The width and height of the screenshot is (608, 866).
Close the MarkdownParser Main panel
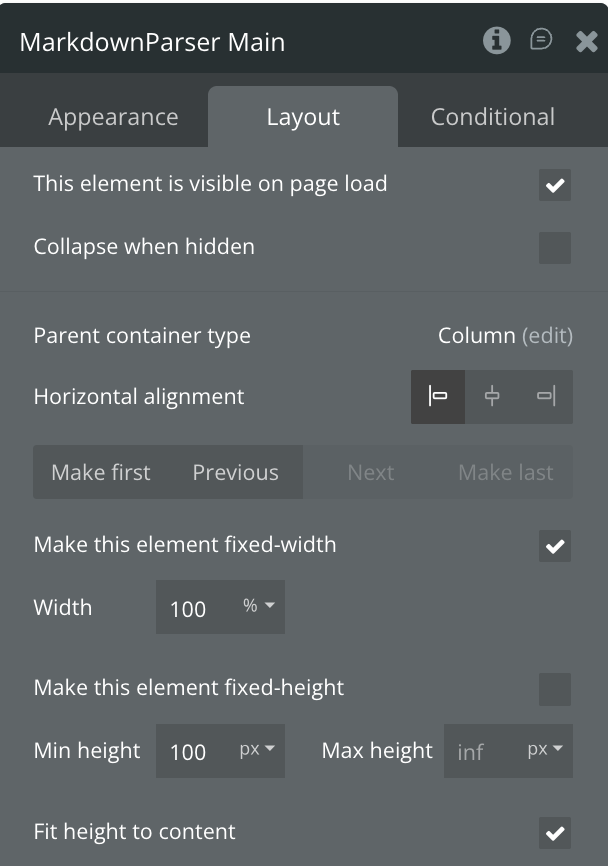point(587,41)
